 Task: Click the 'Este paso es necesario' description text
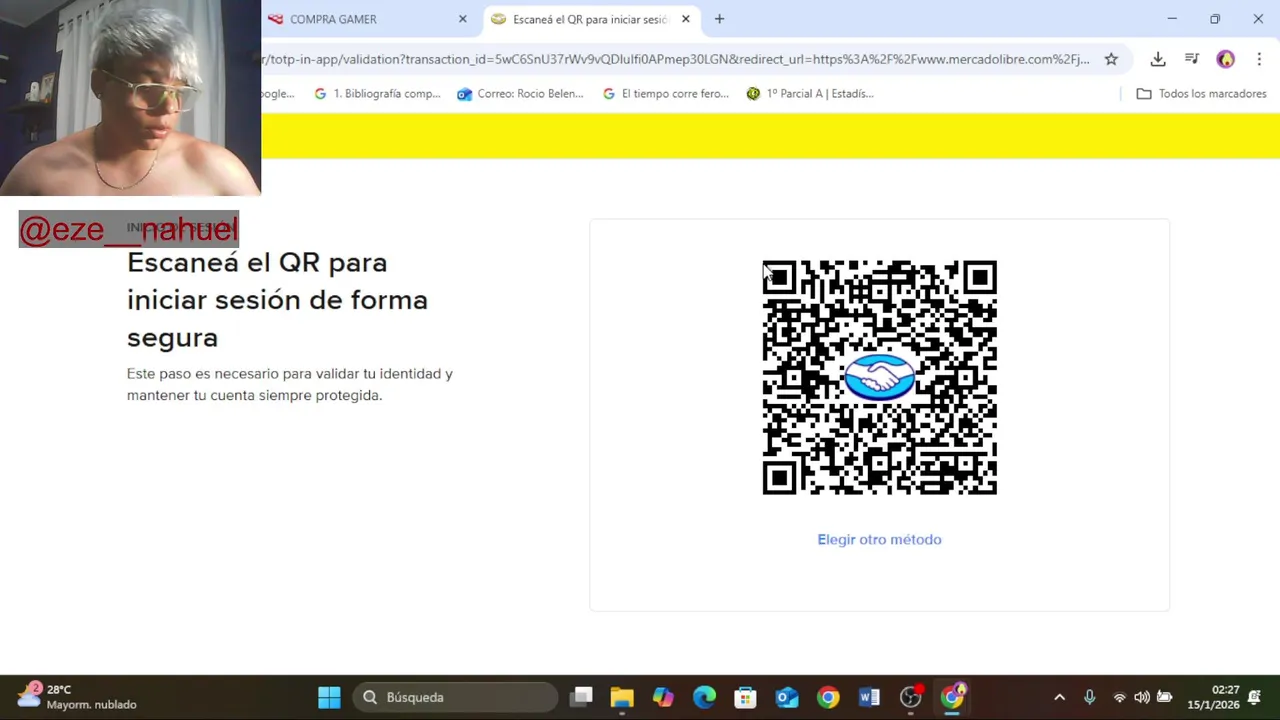tap(290, 384)
